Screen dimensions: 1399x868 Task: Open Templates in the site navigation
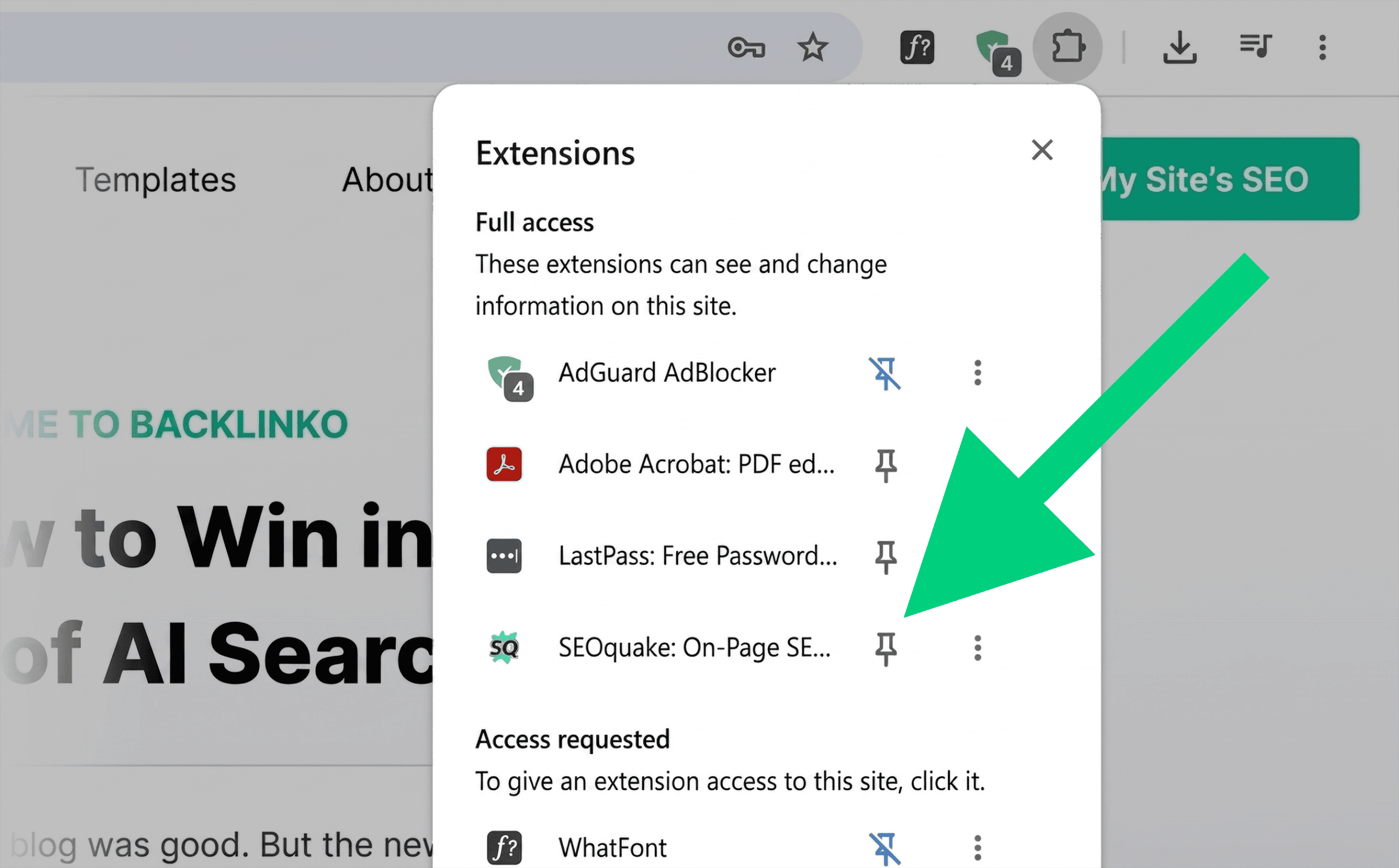tap(156, 180)
